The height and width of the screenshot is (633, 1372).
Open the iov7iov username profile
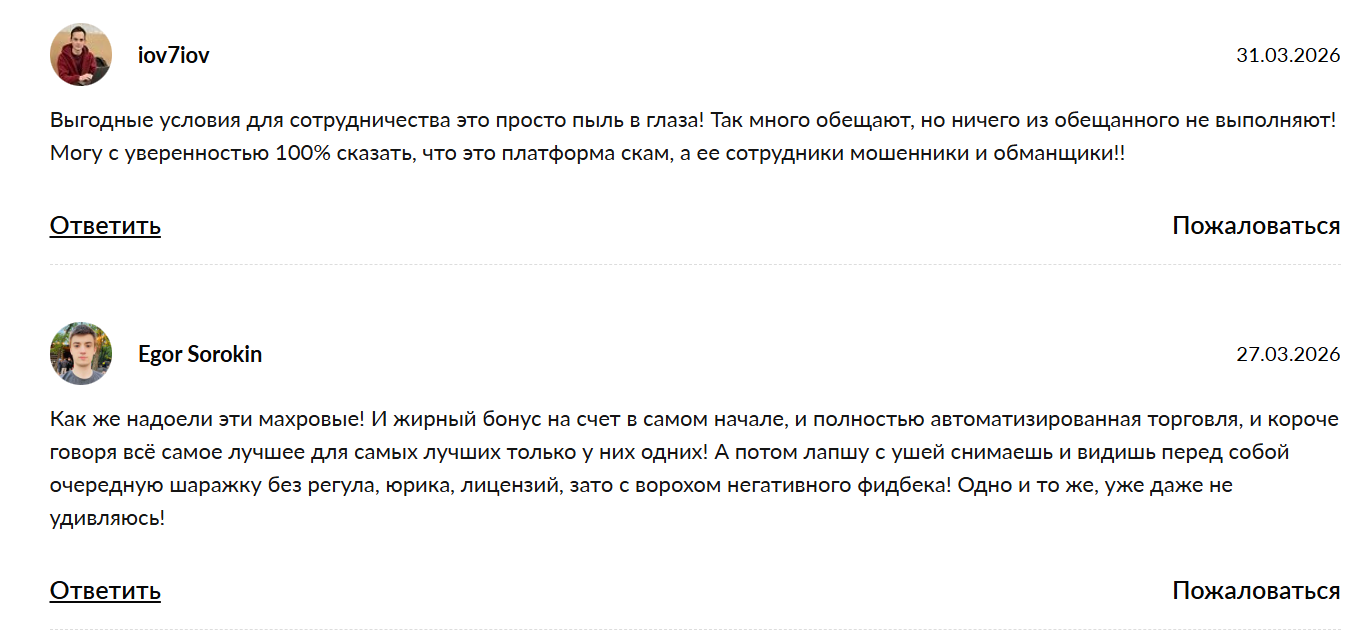(x=174, y=55)
